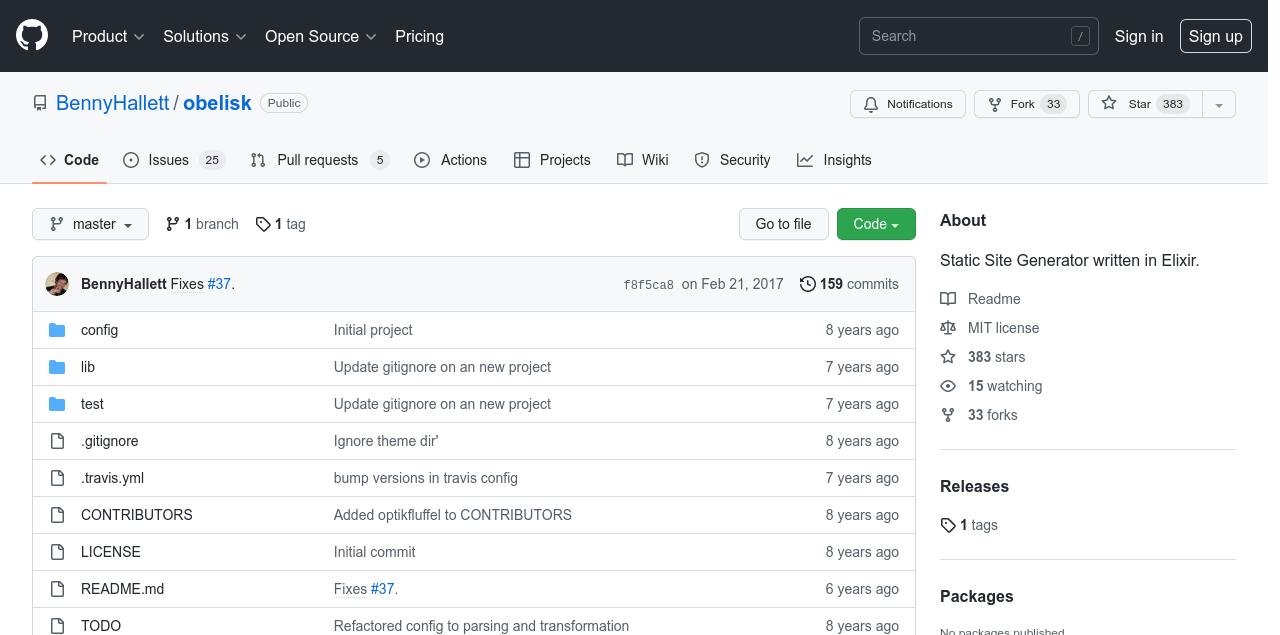Open the Pull requests tab
This screenshot has height=635, width=1280.
pyautogui.click(x=319, y=160)
